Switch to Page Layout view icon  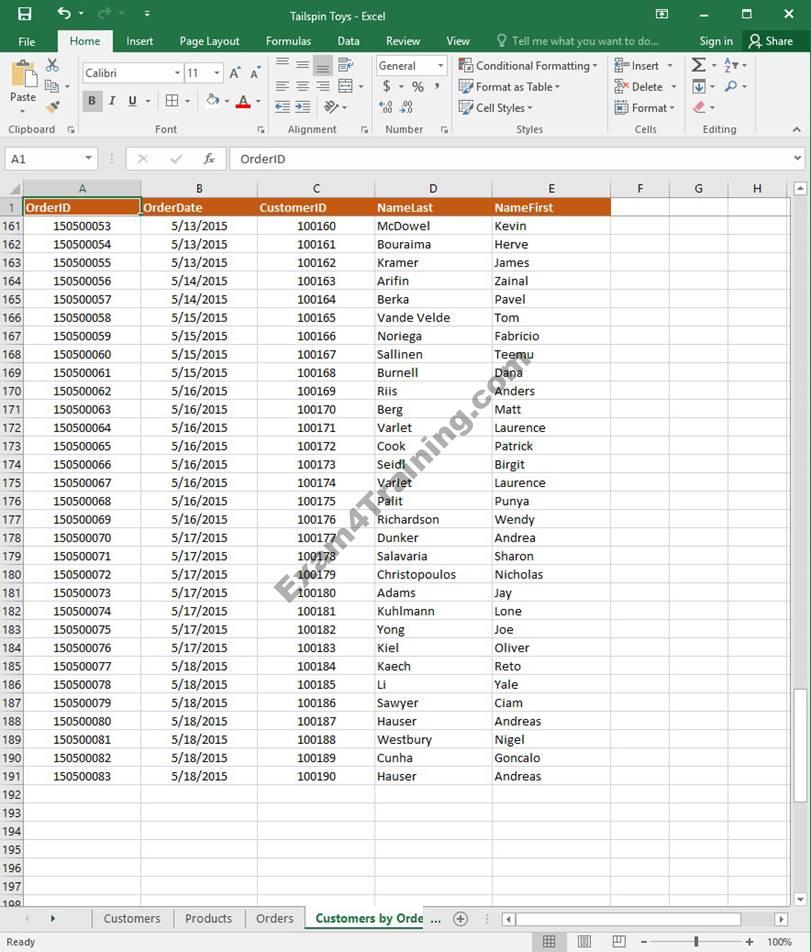[x=584, y=941]
